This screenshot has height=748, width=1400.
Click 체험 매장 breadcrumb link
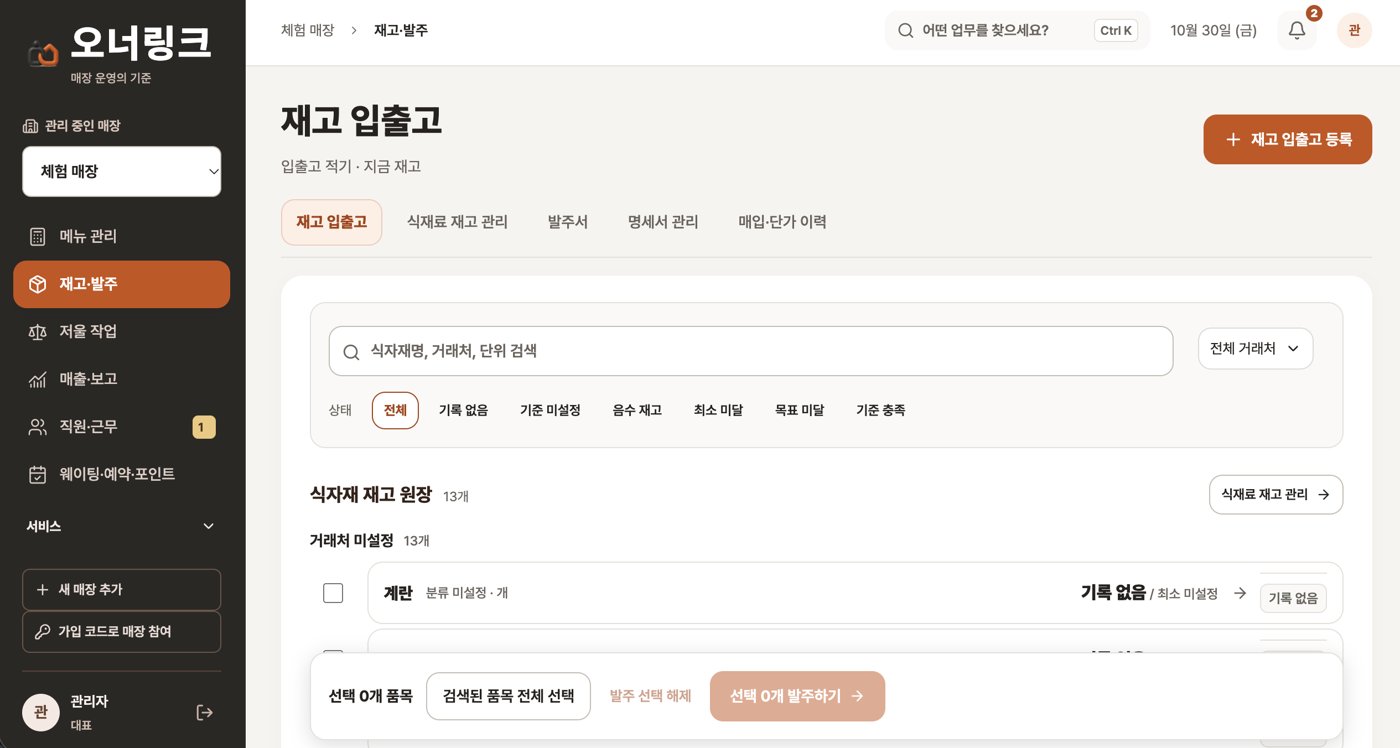[307, 30]
